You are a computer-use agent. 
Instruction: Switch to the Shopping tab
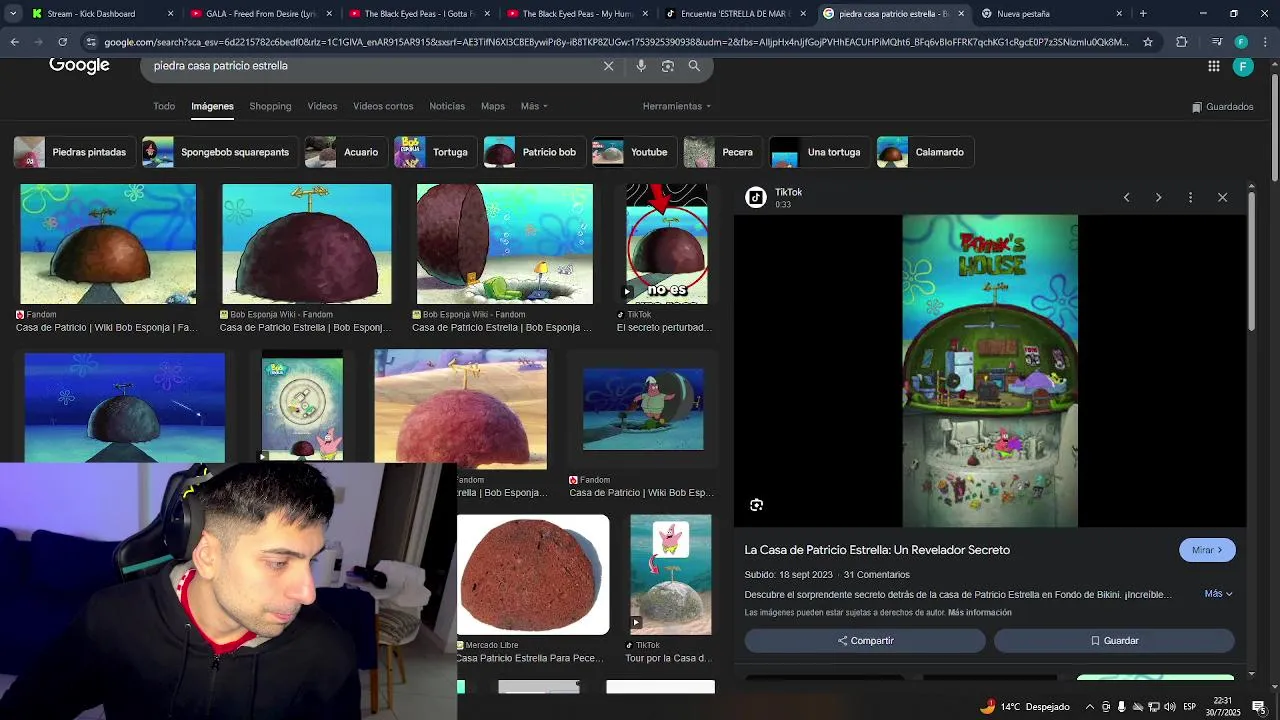coord(270,106)
